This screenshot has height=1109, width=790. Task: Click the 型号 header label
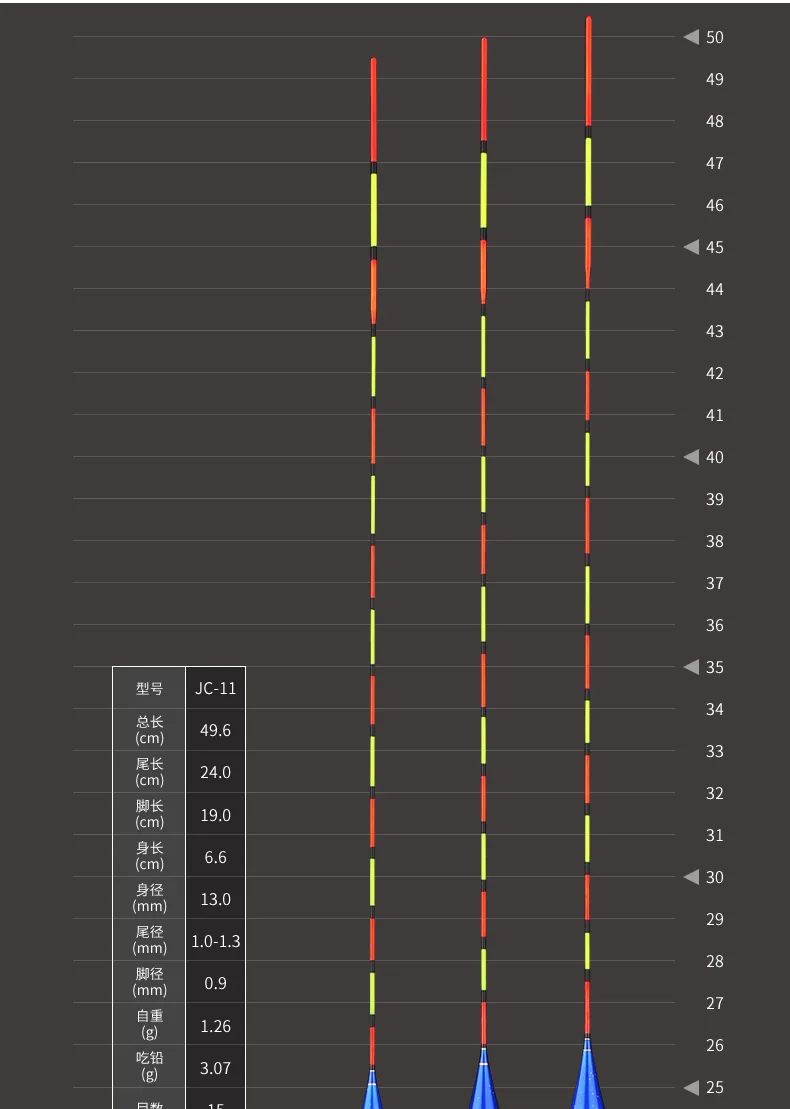[x=149, y=688]
